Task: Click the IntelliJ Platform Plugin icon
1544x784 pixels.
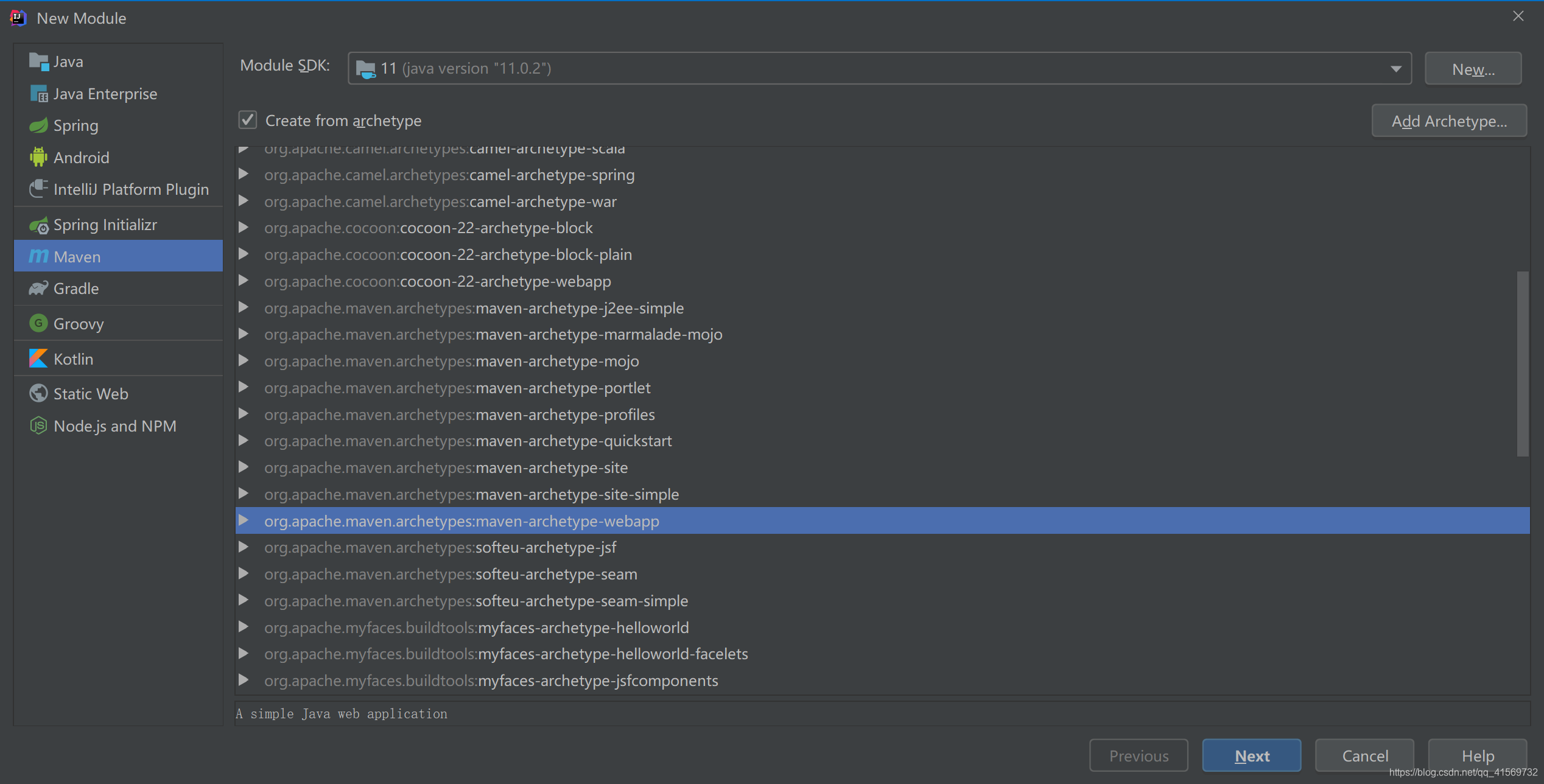Action: tap(38, 189)
